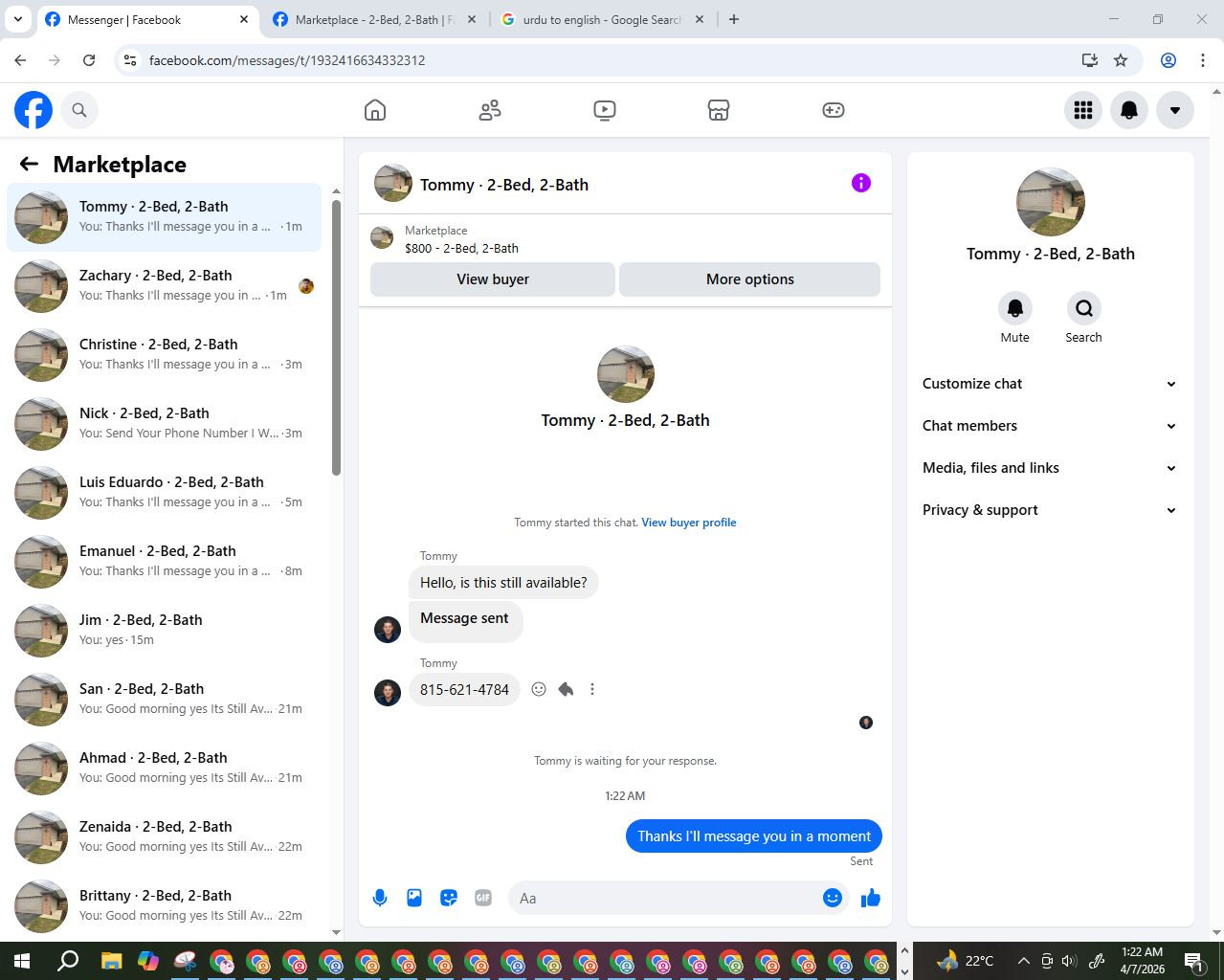Open Emanuel 2-Bed, 2-Bath conversation
Image resolution: width=1224 pixels, height=980 pixels.
[165, 562]
